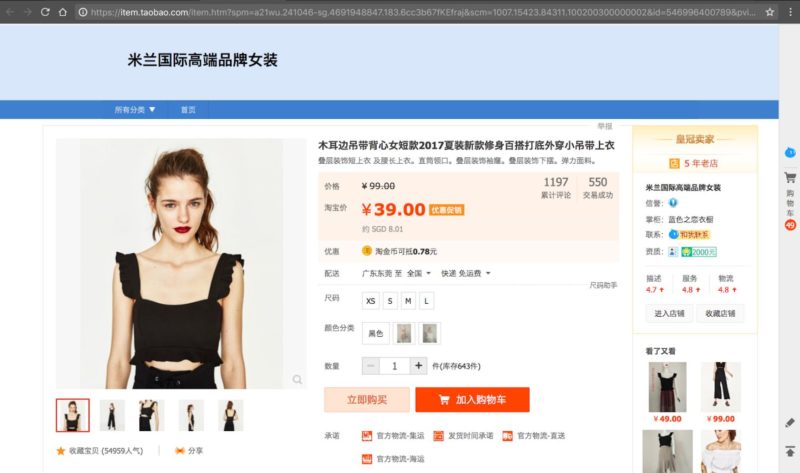
Task: Select size XS
Action: (372, 300)
